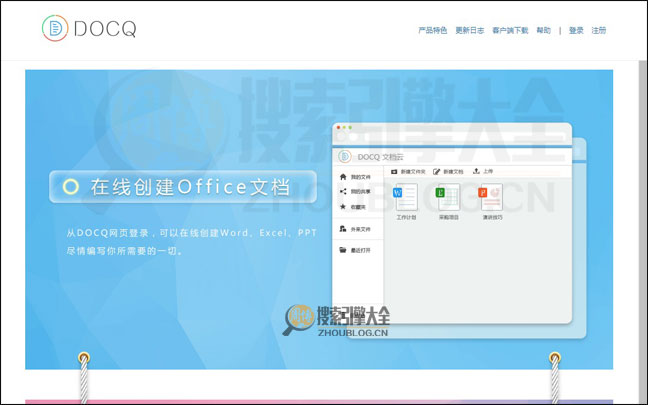Click the DOCQ logo icon in header
Image resolution: width=648 pixels, height=405 pixels.
coord(55,28)
